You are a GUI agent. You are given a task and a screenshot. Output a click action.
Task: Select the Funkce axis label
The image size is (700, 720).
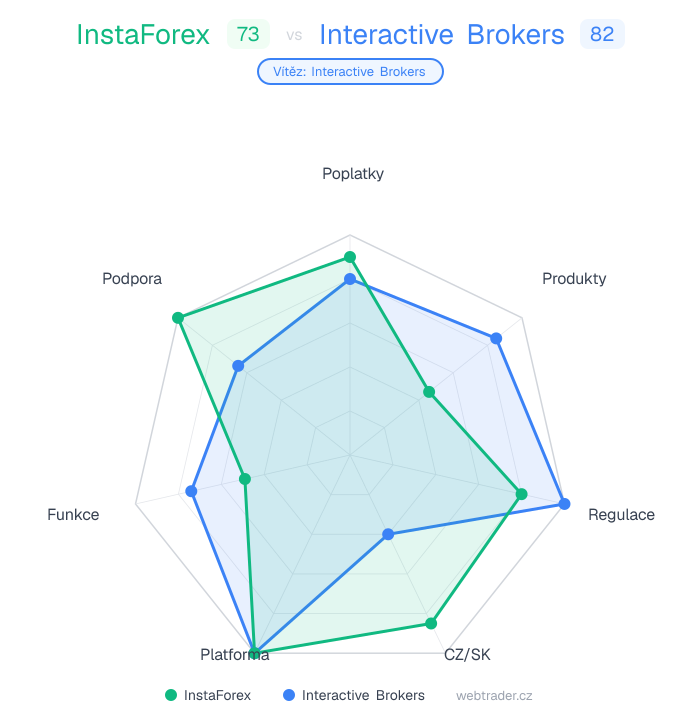(x=73, y=515)
